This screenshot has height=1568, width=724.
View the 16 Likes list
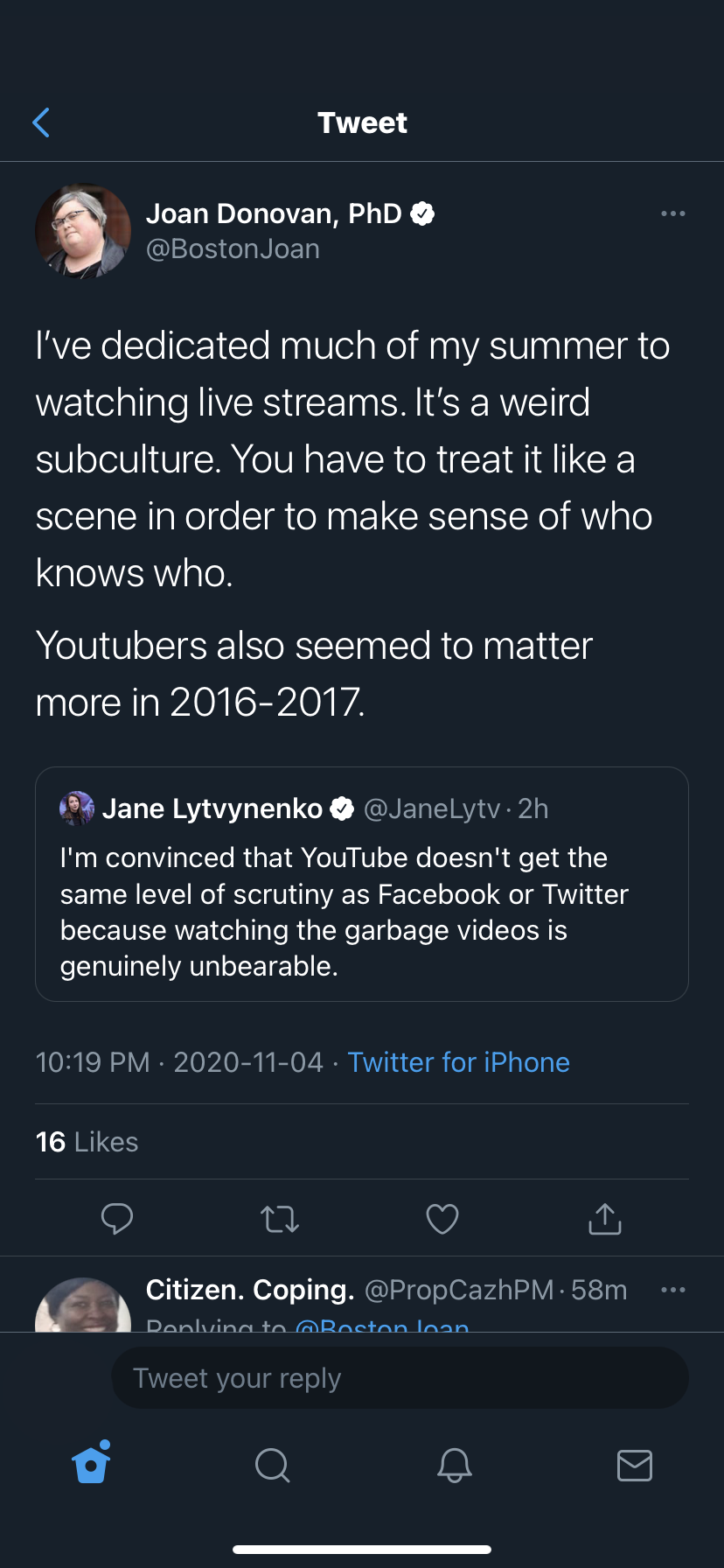(x=87, y=1142)
